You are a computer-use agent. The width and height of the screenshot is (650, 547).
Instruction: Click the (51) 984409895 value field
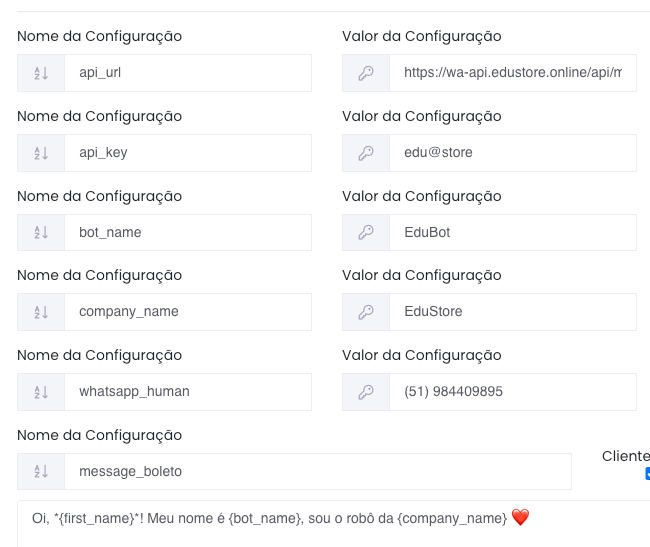click(512, 392)
